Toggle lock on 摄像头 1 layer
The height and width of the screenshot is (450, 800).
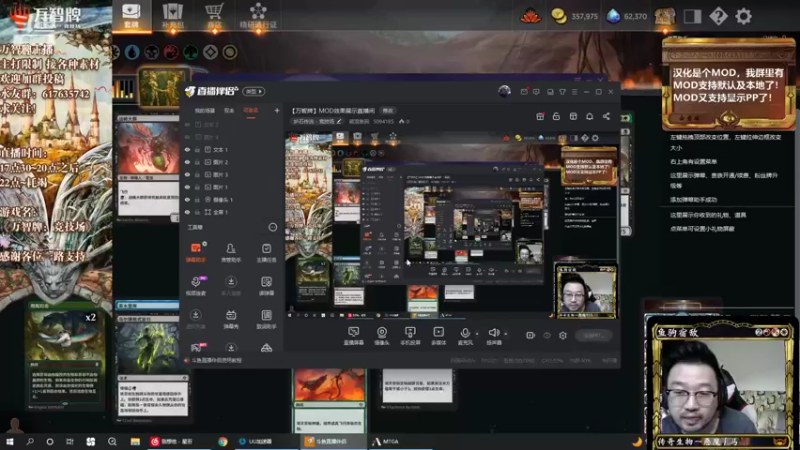(x=197, y=199)
